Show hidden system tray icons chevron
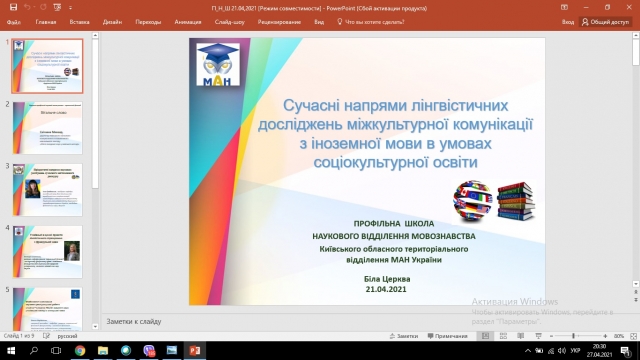The height and width of the screenshot is (360, 640). [x=528, y=351]
